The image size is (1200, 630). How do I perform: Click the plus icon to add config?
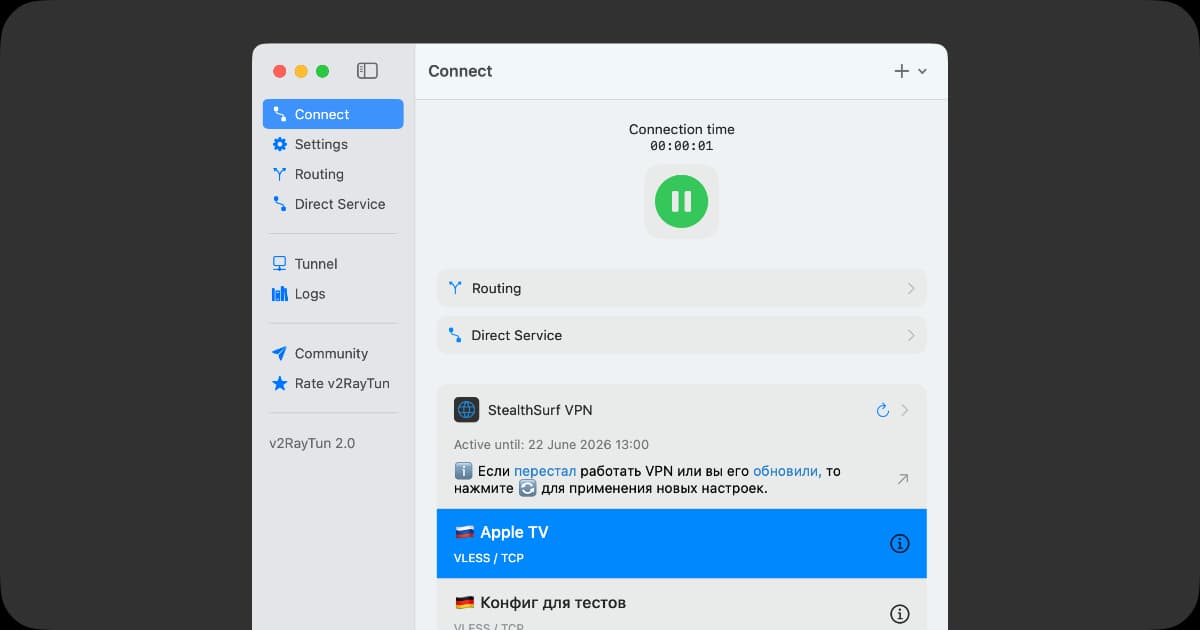[x=901, y=71]
